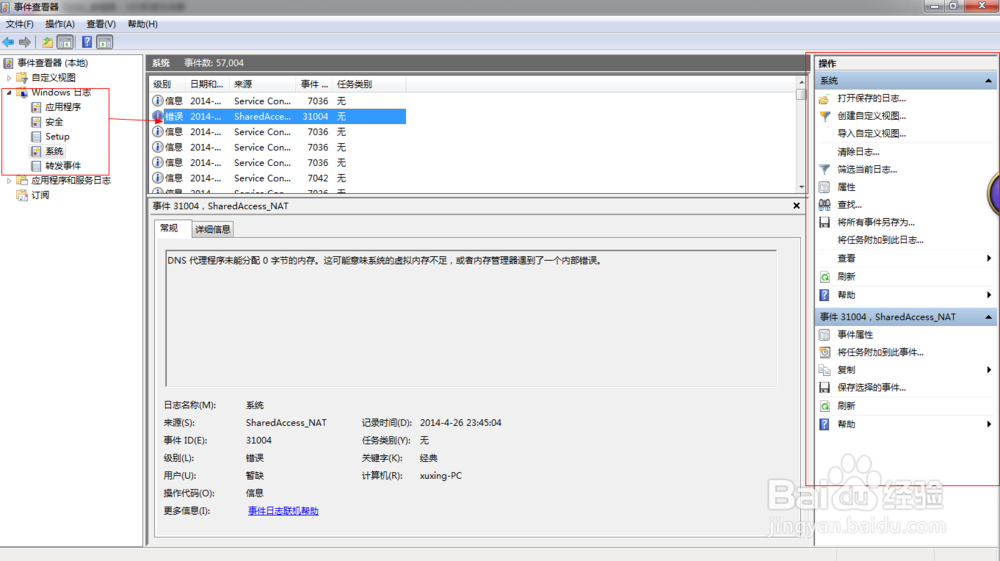Viewport: 1000px width, 561px height.
Task: Expand the 查看 submenu arrow
Action: (x=989, y=258)
